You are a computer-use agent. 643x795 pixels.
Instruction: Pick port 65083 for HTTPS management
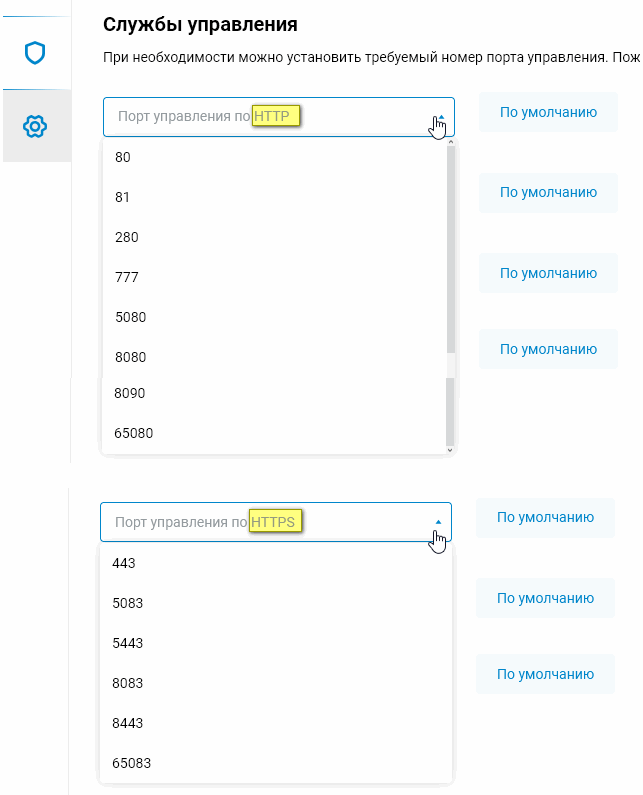coord(276,763)
